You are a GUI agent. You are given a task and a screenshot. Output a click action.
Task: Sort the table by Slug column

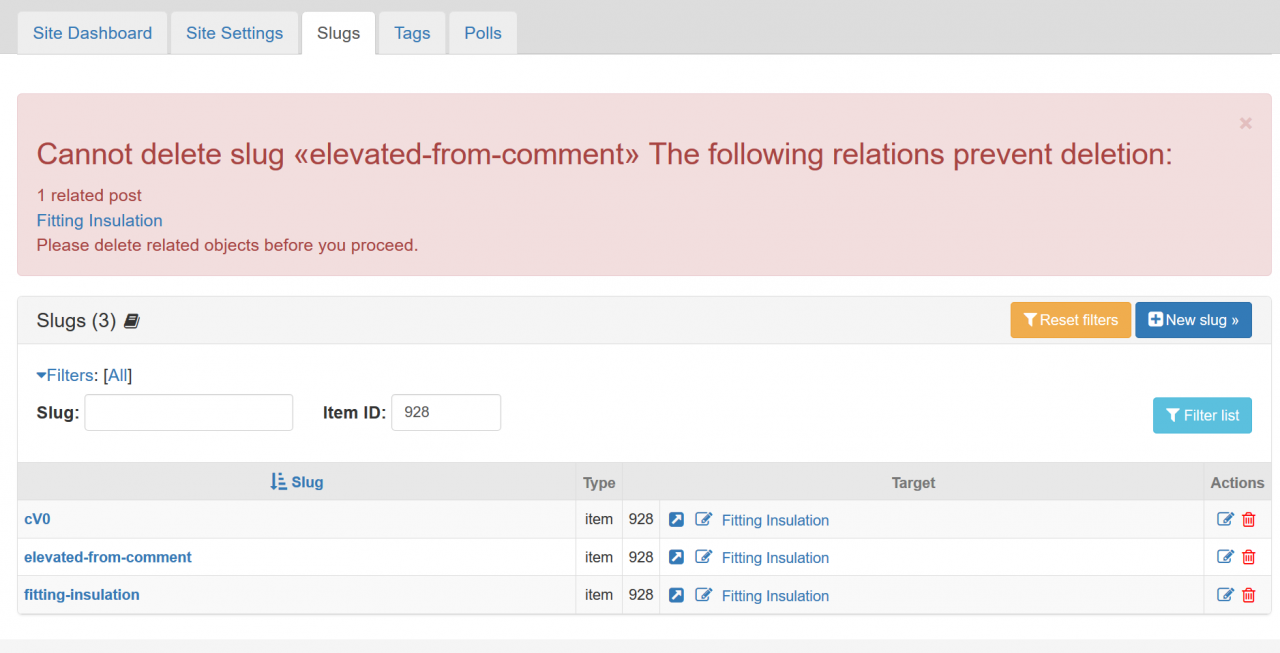[x=297, y=482]
